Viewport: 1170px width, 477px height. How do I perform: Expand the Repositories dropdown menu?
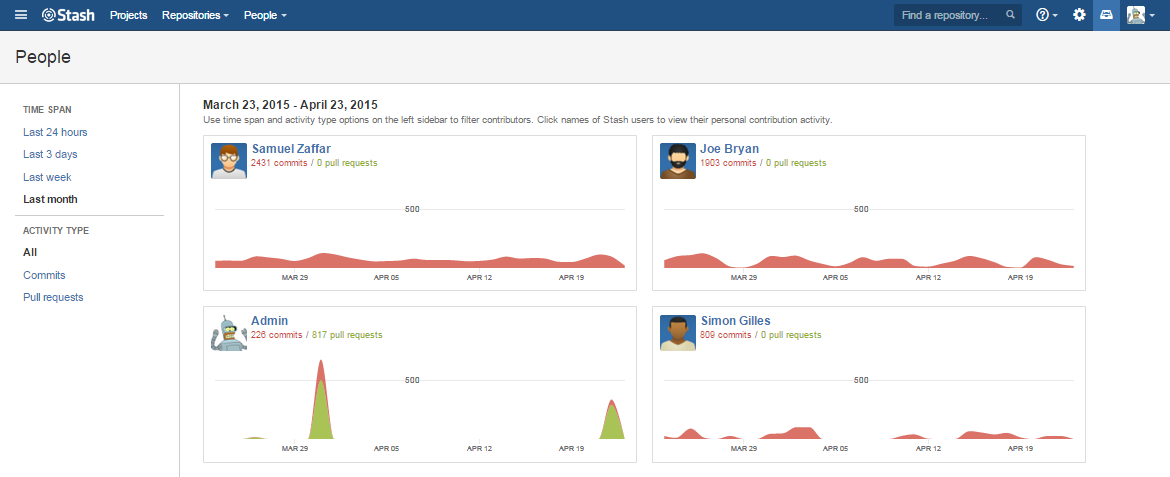195,15
